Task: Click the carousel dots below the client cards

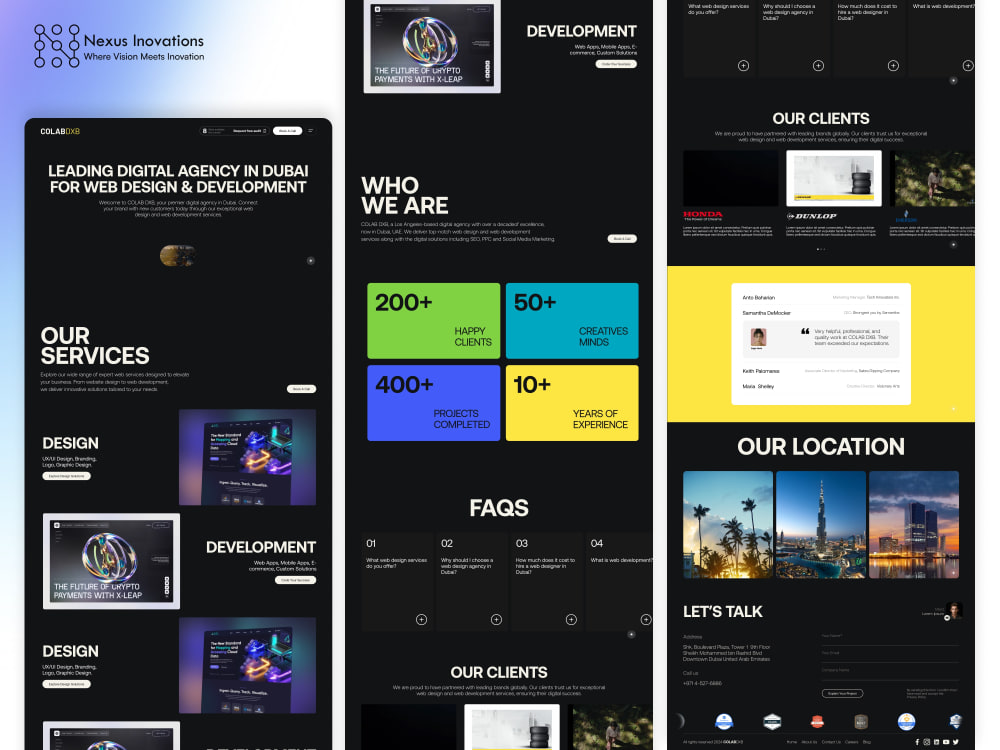Action: coord(821,249)
